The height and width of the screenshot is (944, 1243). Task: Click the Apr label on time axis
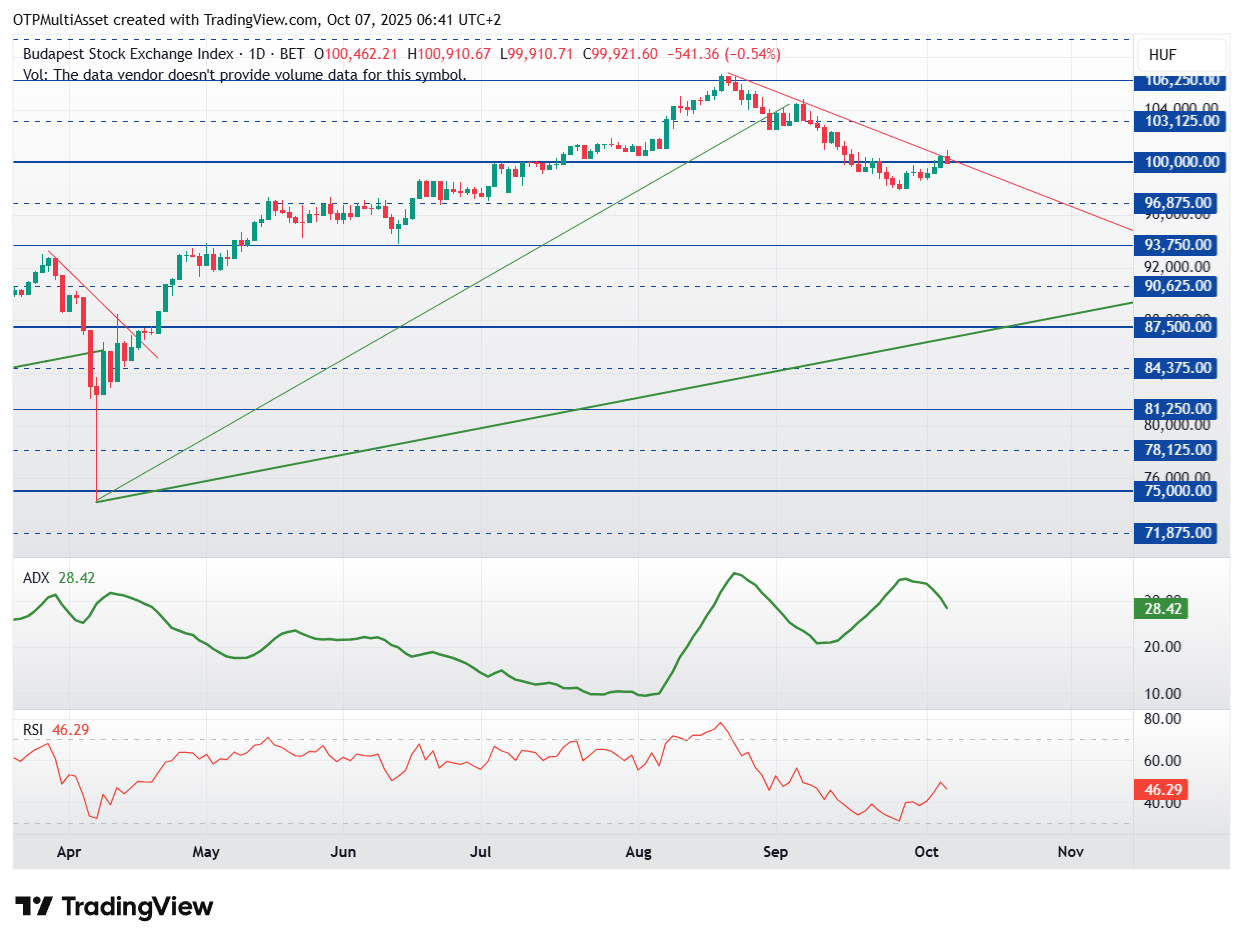point(69,852)
